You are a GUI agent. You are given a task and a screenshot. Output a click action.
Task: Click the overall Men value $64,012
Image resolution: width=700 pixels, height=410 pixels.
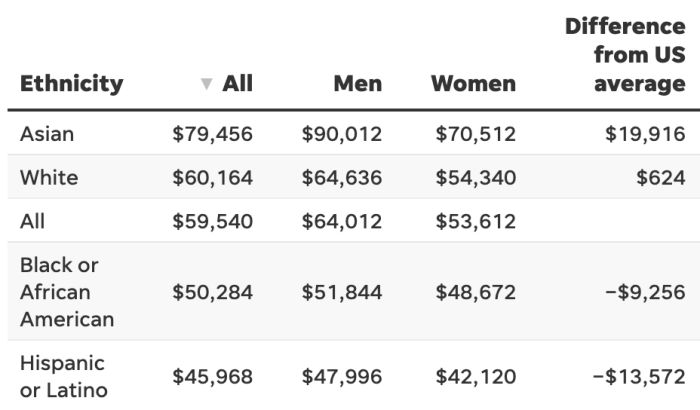tap(342, 221)
